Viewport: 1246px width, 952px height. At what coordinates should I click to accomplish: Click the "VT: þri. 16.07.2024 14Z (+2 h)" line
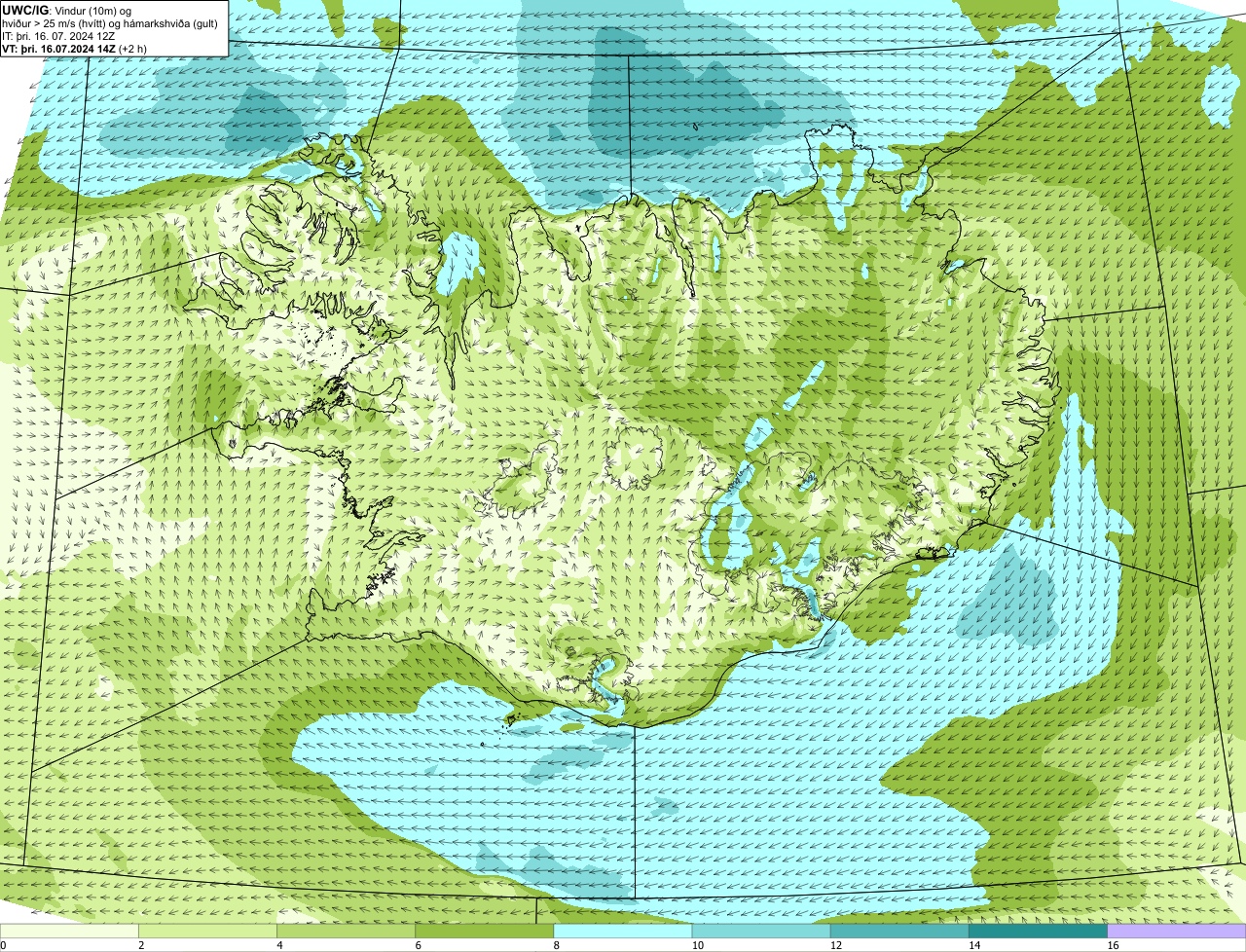(x=75, y=48)
